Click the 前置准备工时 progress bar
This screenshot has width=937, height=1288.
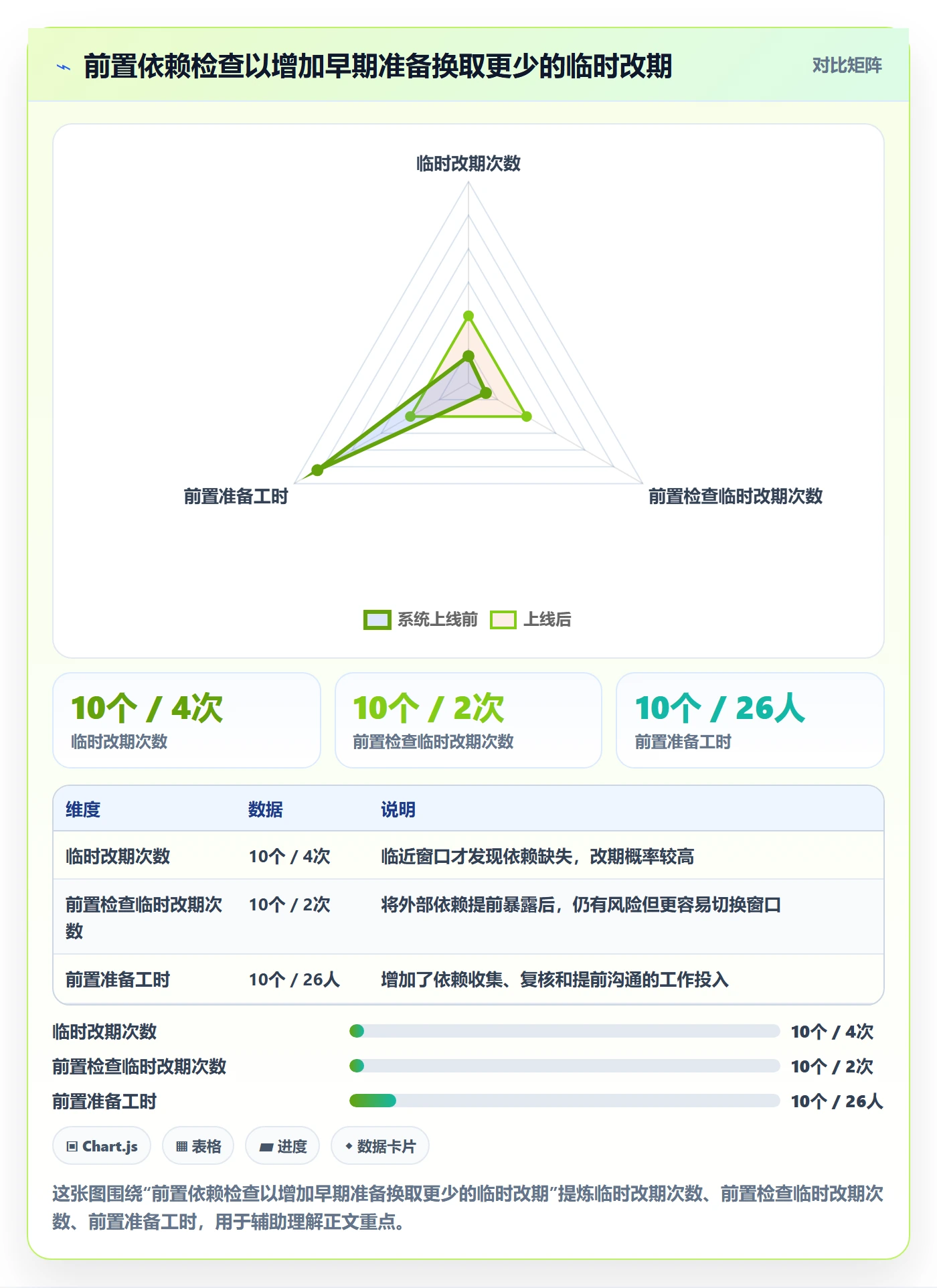coord(564,1101)
